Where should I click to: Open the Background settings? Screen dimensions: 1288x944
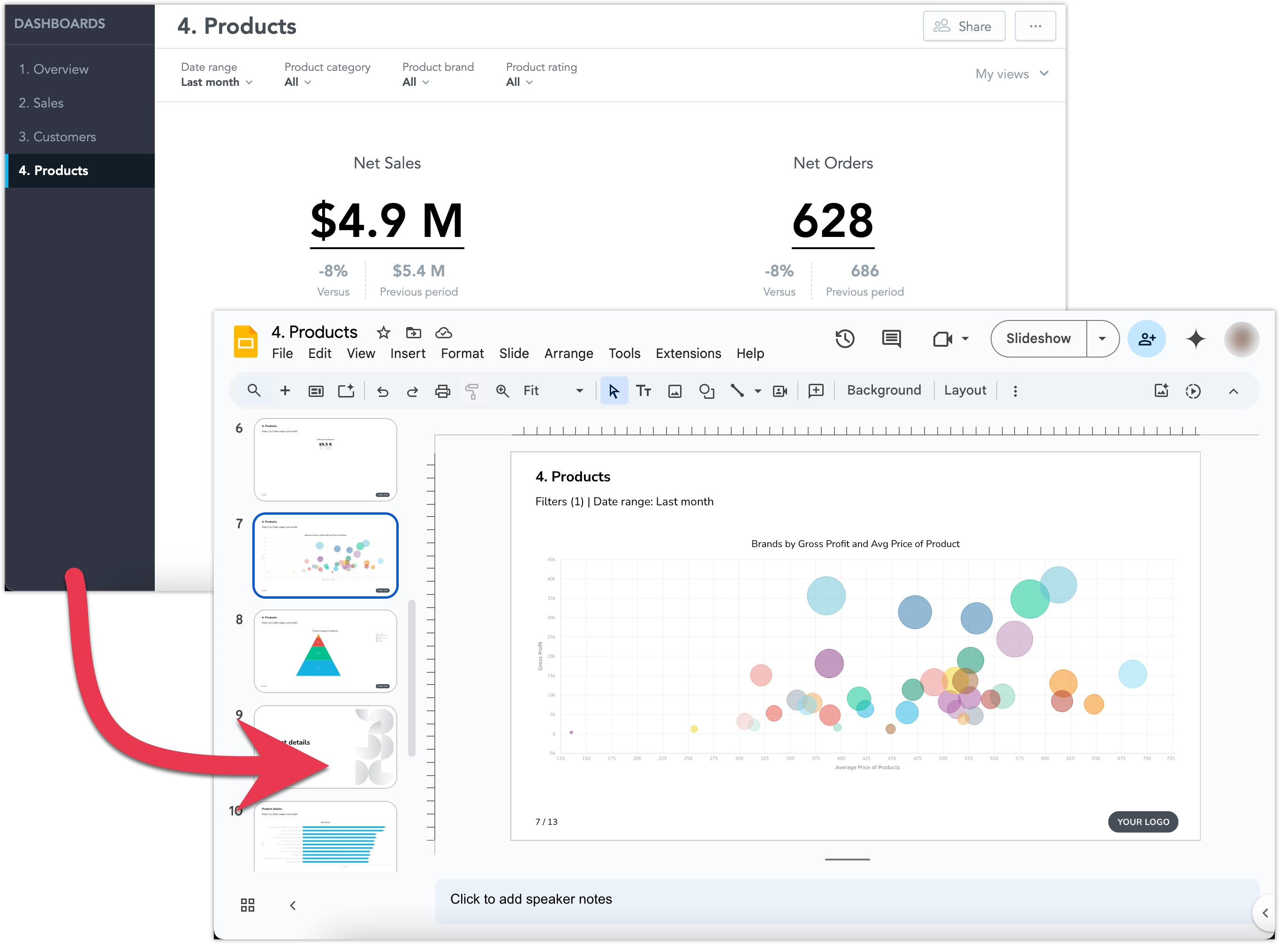point(883,390)
